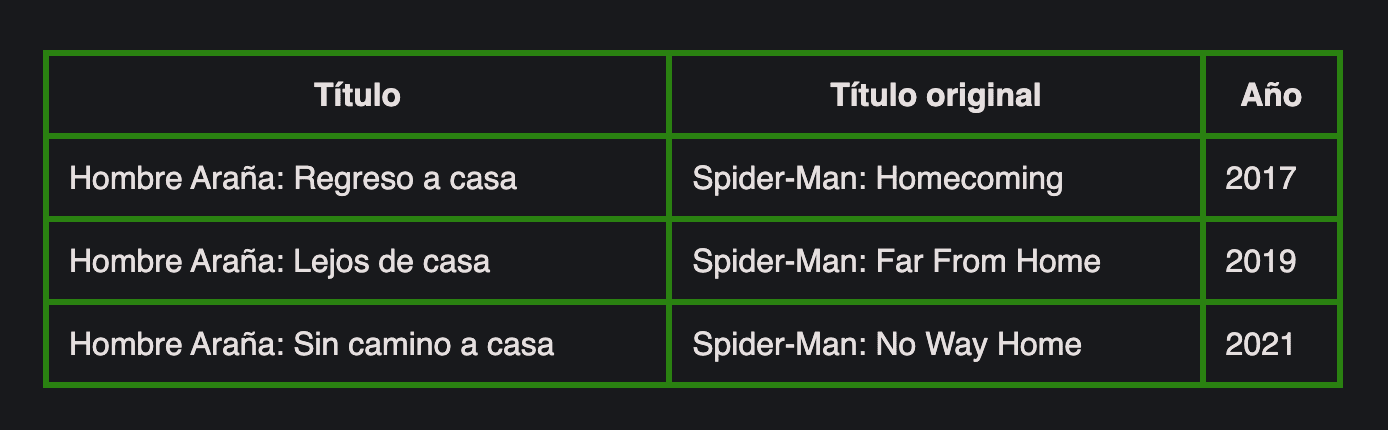Screen dimensions: 1388x430
Task: Click the "Spider-Man: Far From Home" cell
Action: point(896,262)
